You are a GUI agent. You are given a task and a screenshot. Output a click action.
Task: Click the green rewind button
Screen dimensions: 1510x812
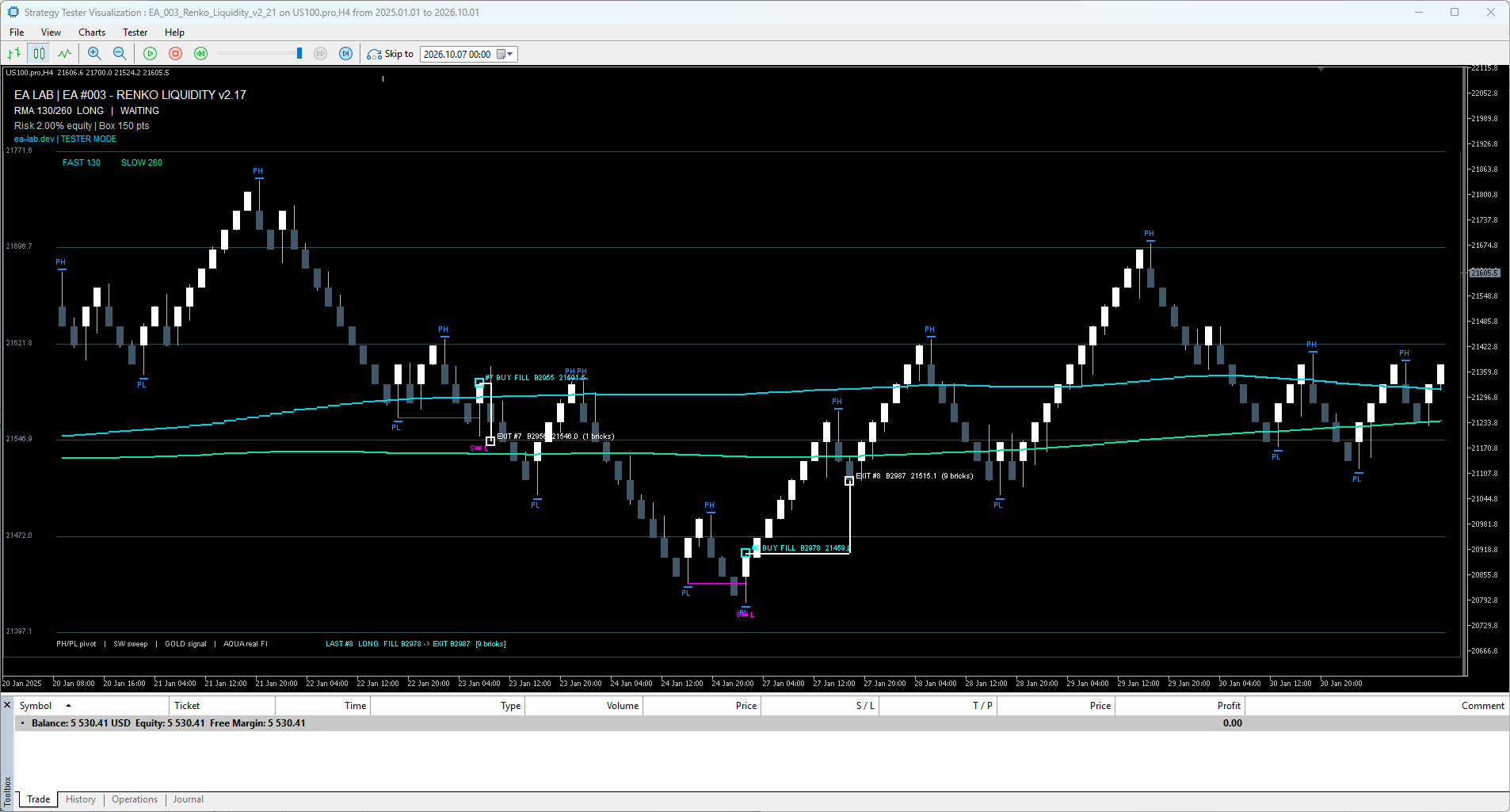pyautogui.click(x=201, y=54)
